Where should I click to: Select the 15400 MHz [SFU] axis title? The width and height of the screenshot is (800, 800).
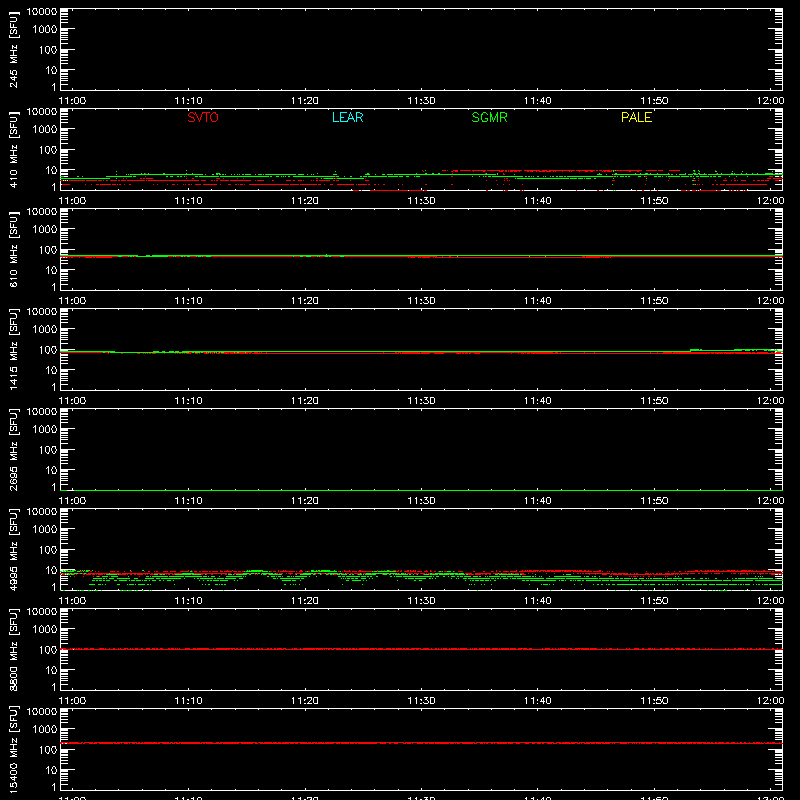click(13, 749)
